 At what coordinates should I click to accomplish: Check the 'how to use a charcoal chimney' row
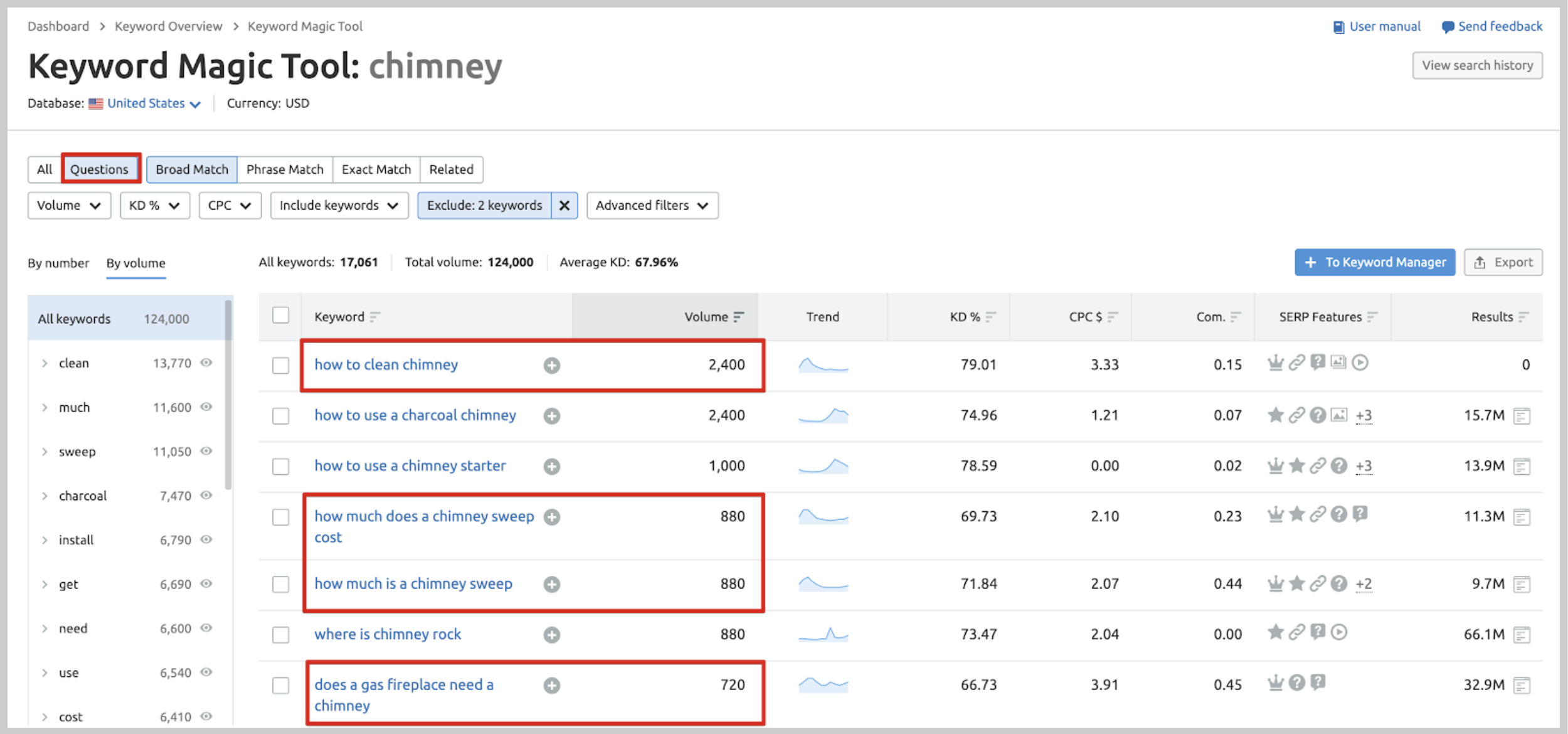point(280,416)
